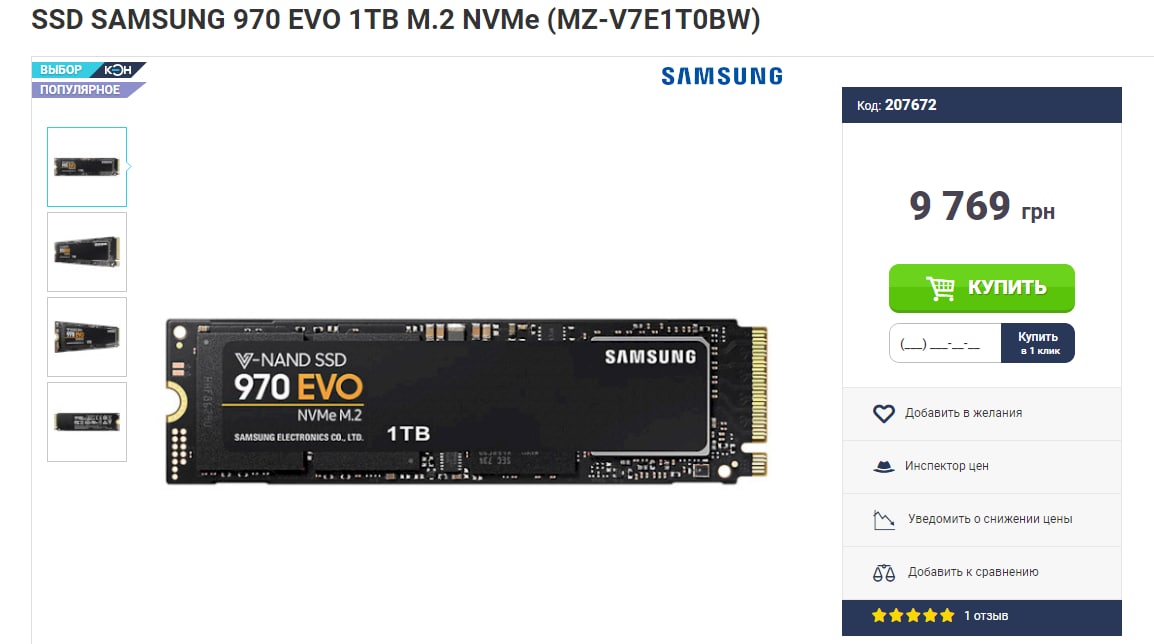Click Уведомить о снижении цены link
This screenshot has height=644, width=1154.
point(990,519)
